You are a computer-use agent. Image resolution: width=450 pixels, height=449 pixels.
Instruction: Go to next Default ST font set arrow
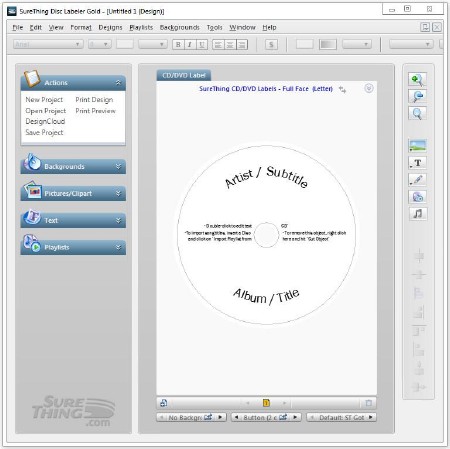(370, 417)
